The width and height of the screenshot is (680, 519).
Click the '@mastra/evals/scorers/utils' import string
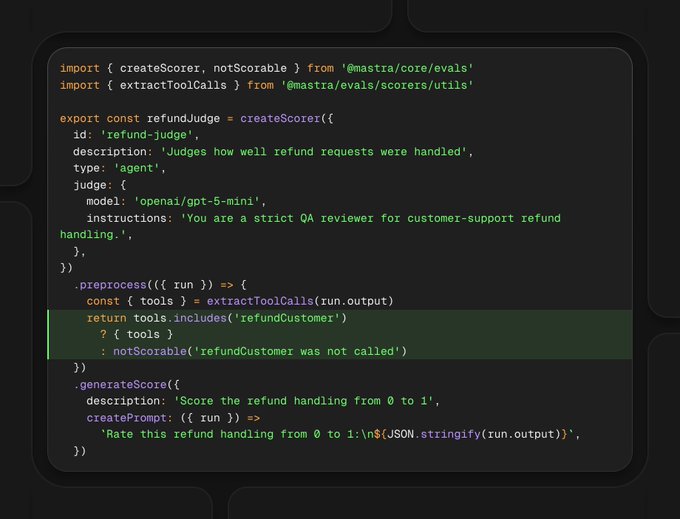377,85
